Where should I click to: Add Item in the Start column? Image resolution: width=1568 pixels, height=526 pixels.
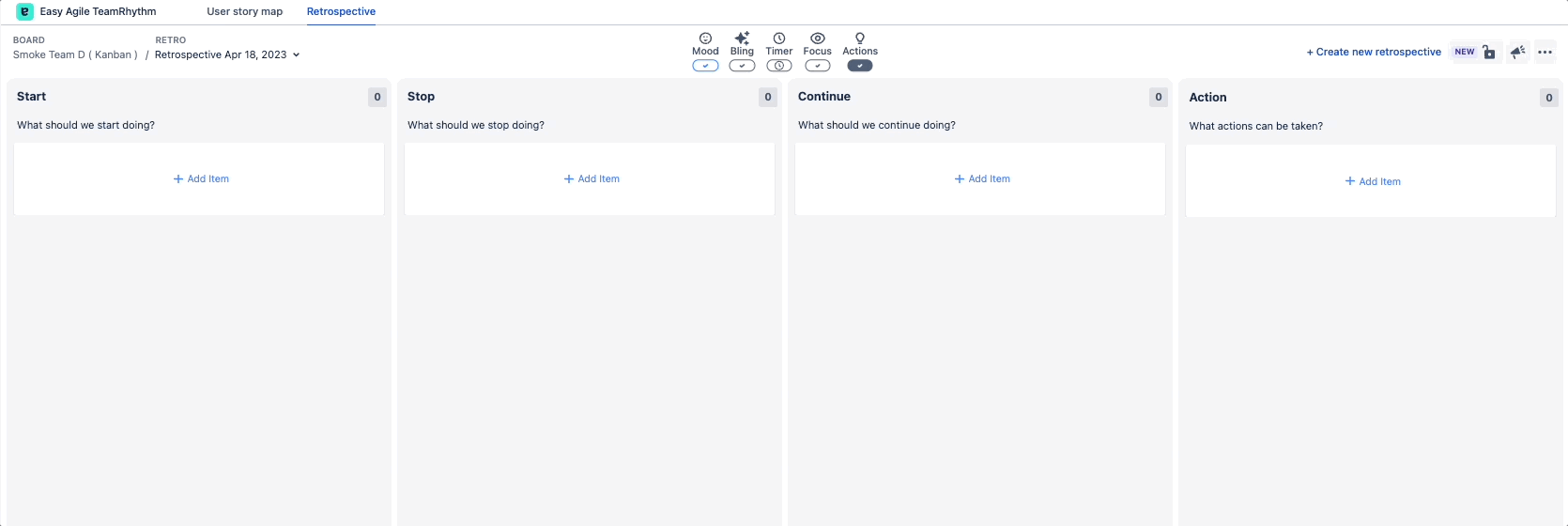(x=201, y=178)
